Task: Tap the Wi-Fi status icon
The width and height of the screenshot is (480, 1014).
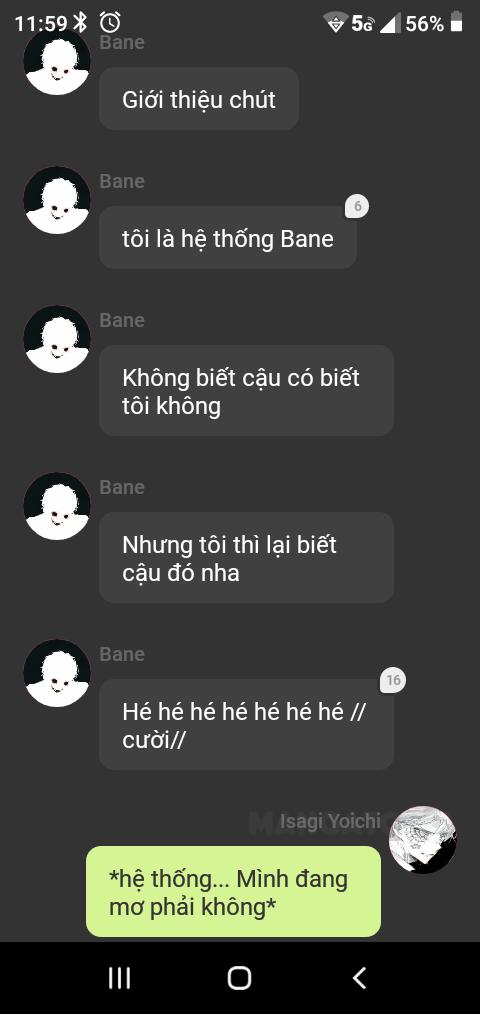Action: click(335, 23)
